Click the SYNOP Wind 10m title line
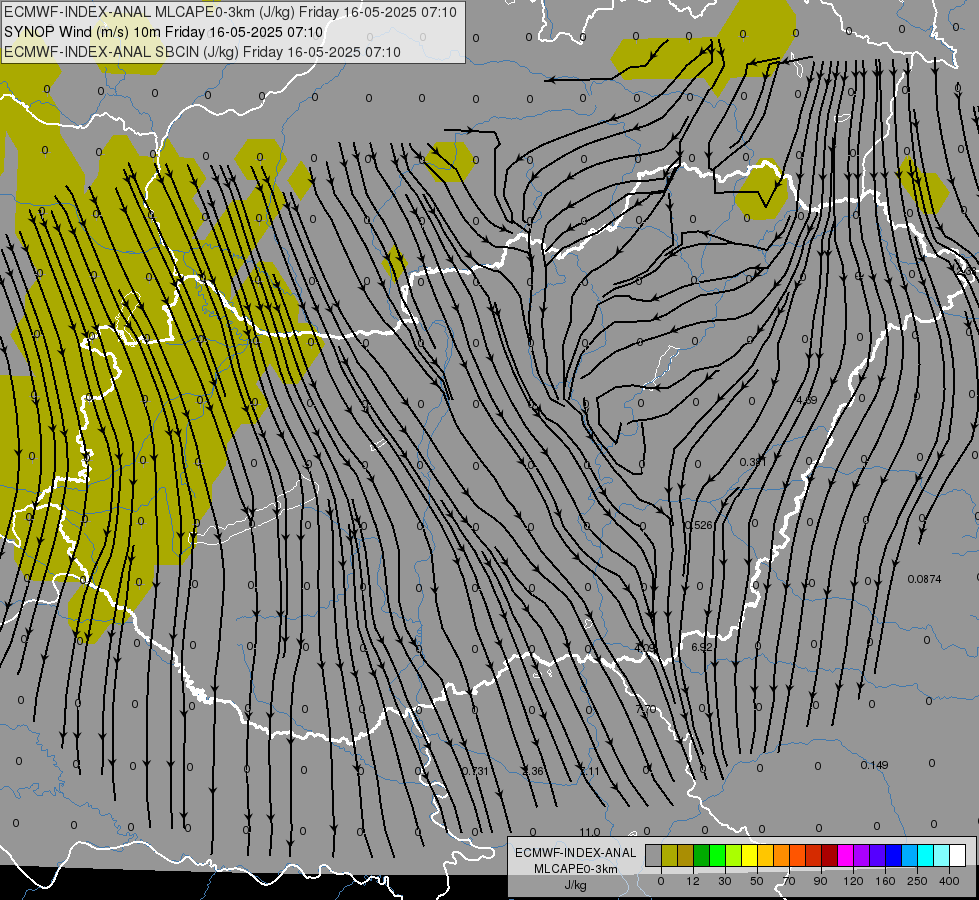This screenshot has height=900, width=979. 164,32
